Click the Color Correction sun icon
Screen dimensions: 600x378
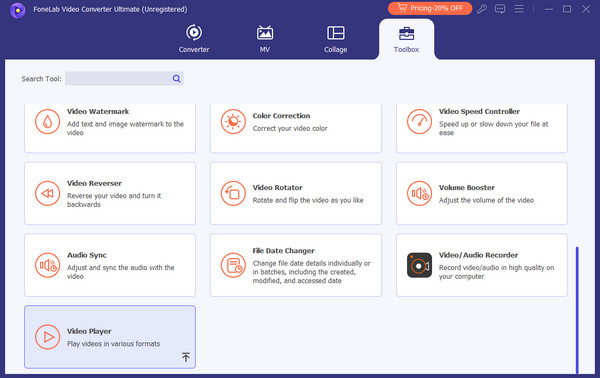coord(233,122)
